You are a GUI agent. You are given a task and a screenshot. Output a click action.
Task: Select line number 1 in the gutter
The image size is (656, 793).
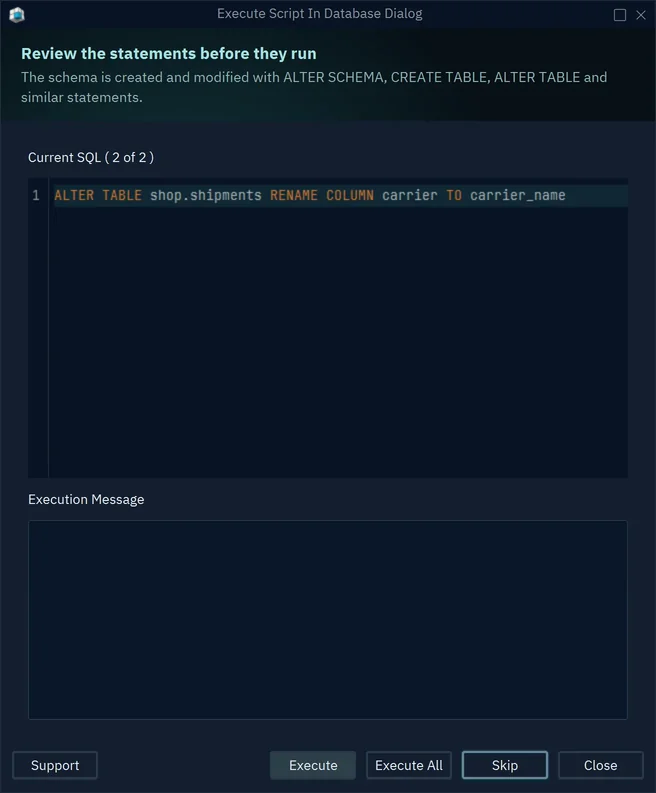click(35, 195)
